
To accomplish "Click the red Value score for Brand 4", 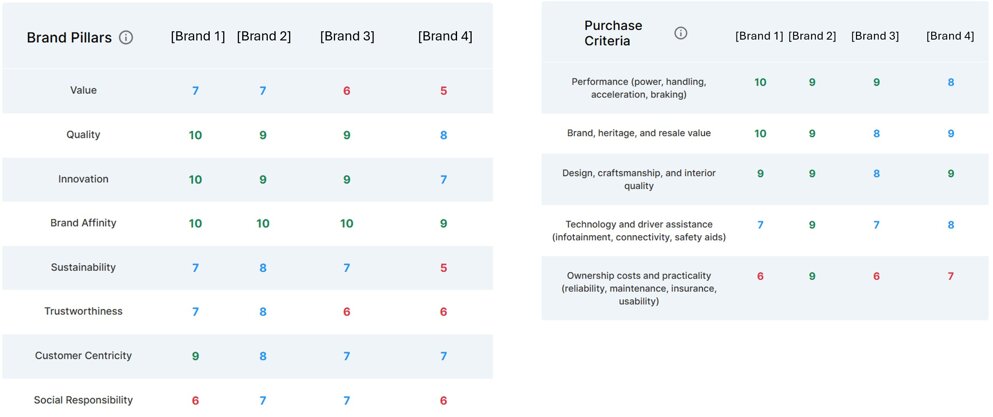I will coord(443,91).
